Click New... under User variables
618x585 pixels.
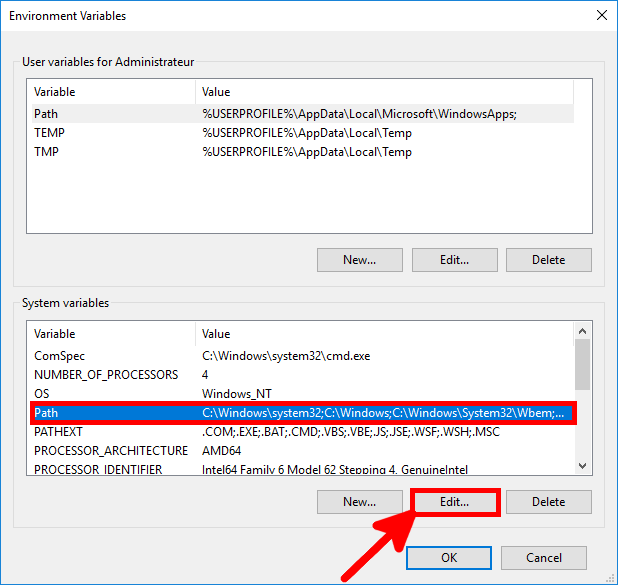pyautogui.click(x=359, y=260)
